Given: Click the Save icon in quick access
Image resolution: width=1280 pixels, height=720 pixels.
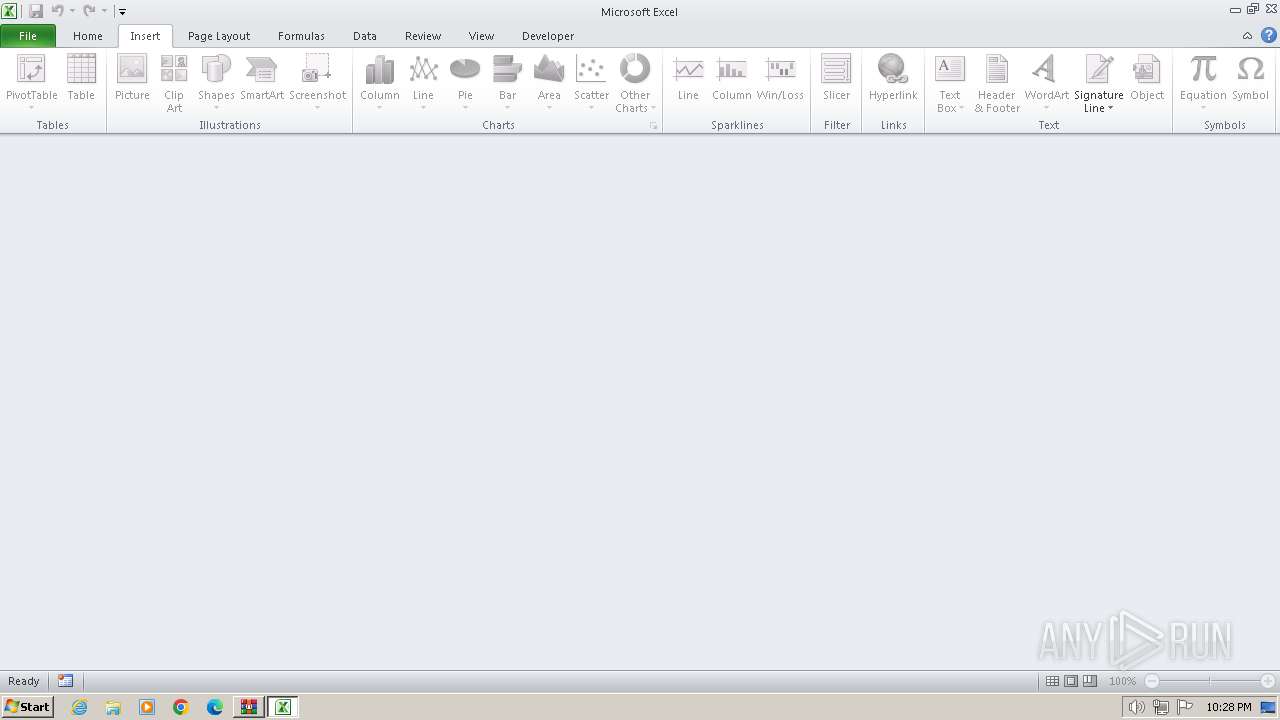Looking at the screenshot, I should pyautogui.click(x=36, y=11).
